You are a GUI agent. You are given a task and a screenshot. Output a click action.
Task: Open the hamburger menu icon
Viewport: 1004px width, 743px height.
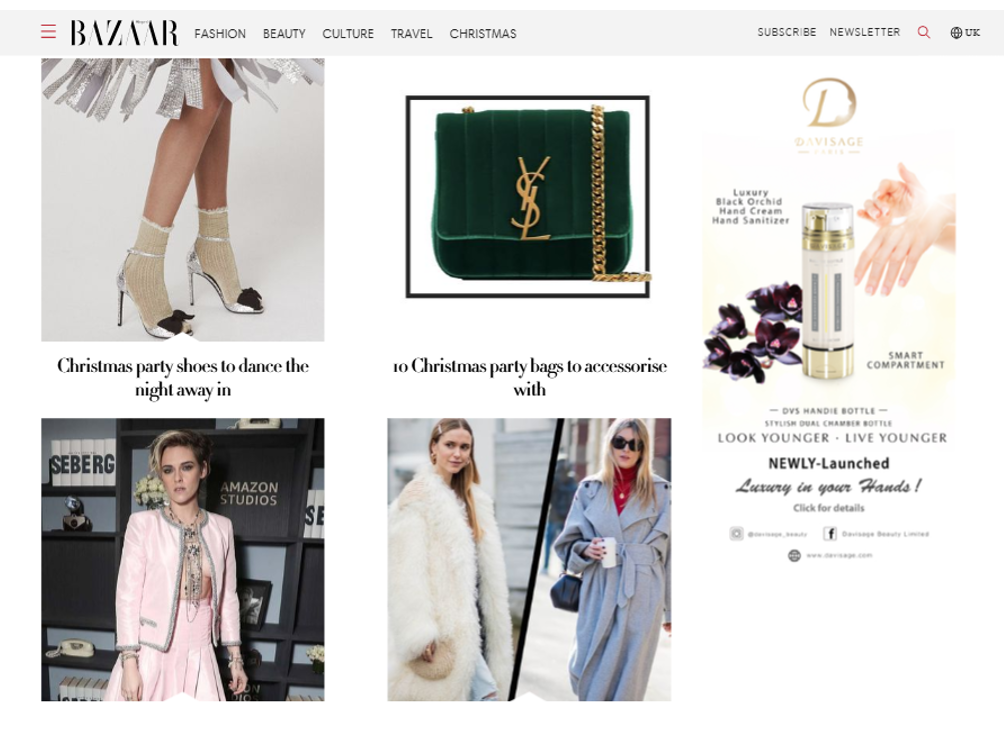[x=48, y=31]
